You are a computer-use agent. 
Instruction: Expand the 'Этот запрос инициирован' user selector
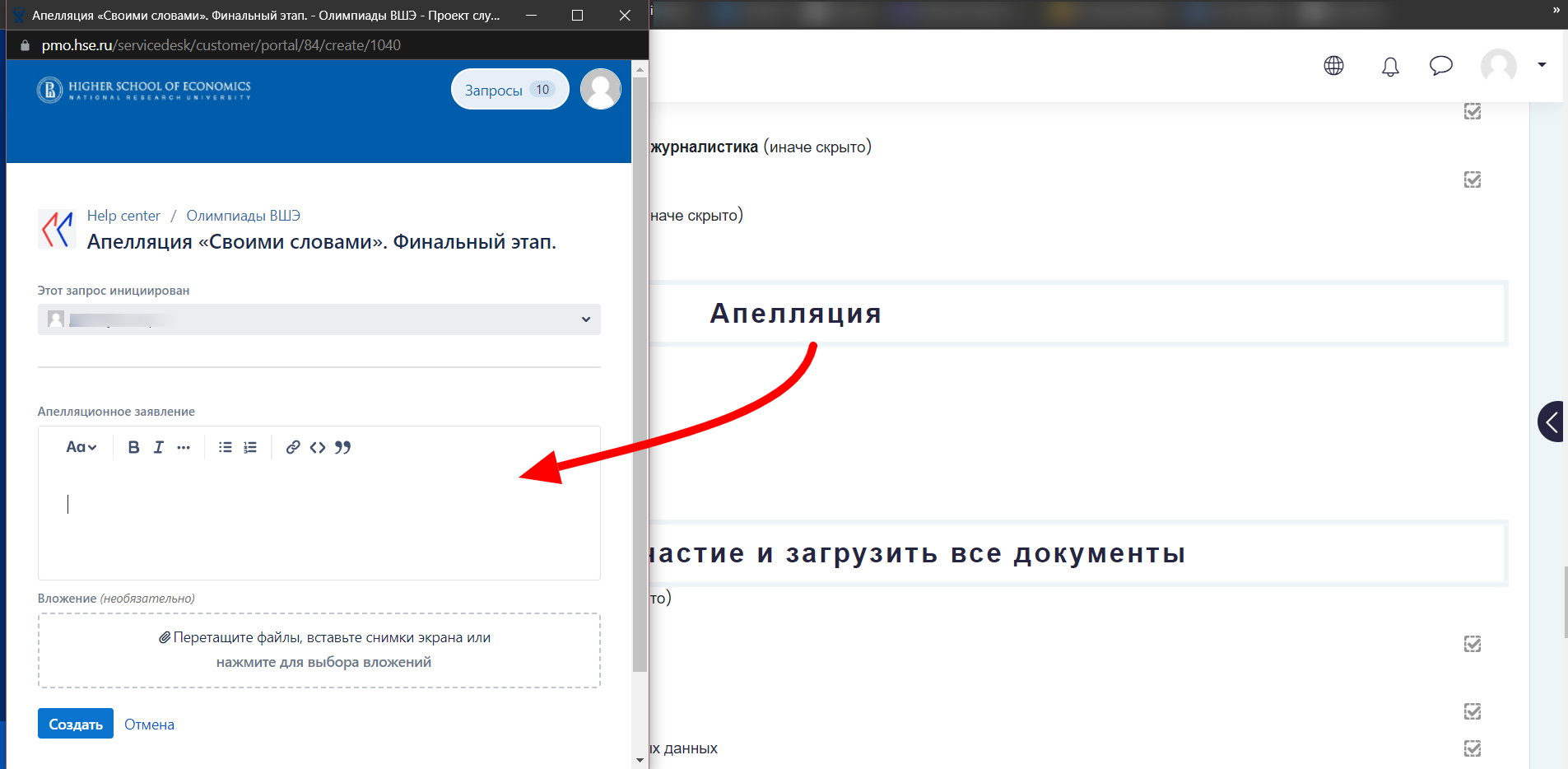click(x=585, y=319)
